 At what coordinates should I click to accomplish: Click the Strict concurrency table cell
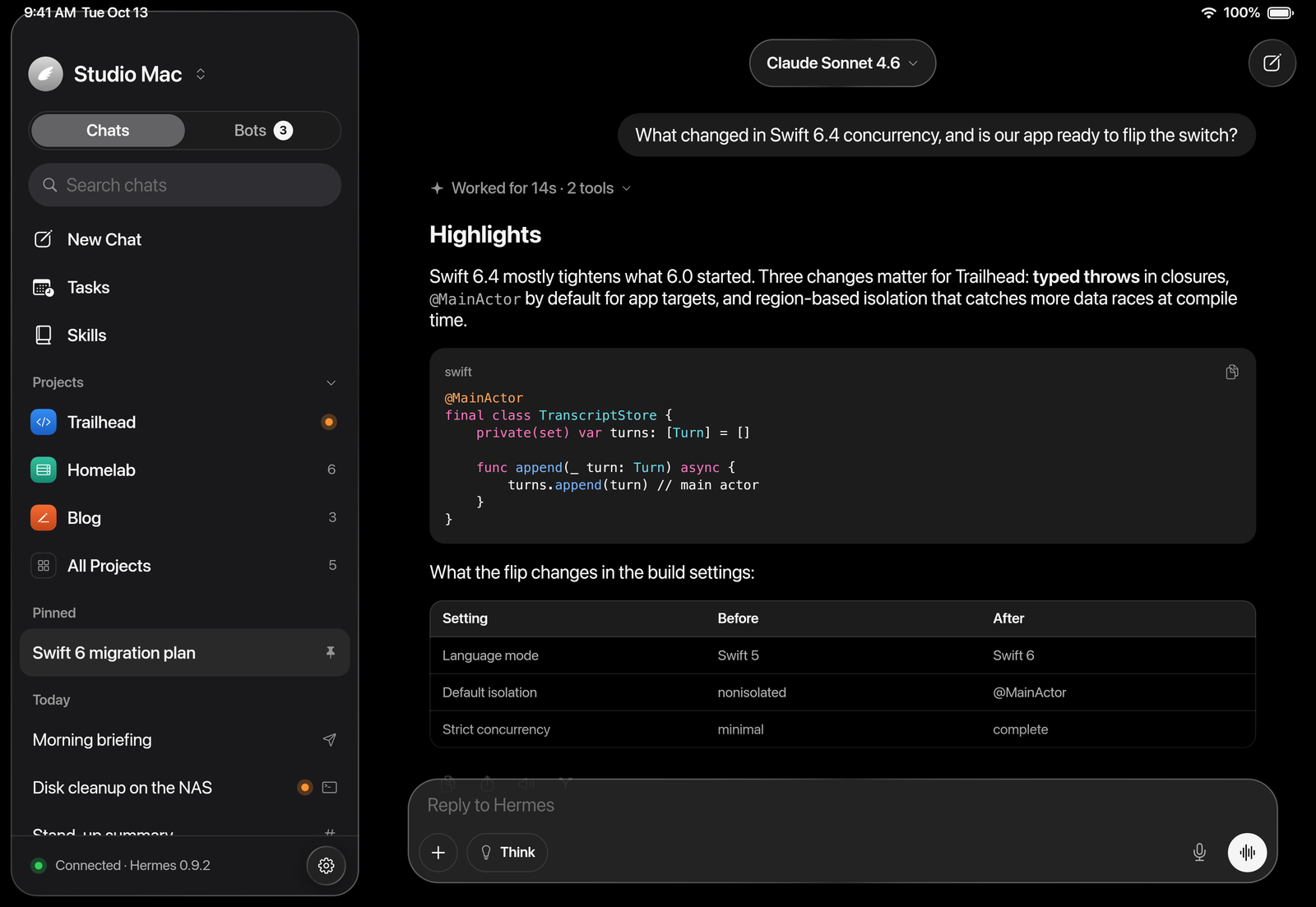[x=496, y=729]
